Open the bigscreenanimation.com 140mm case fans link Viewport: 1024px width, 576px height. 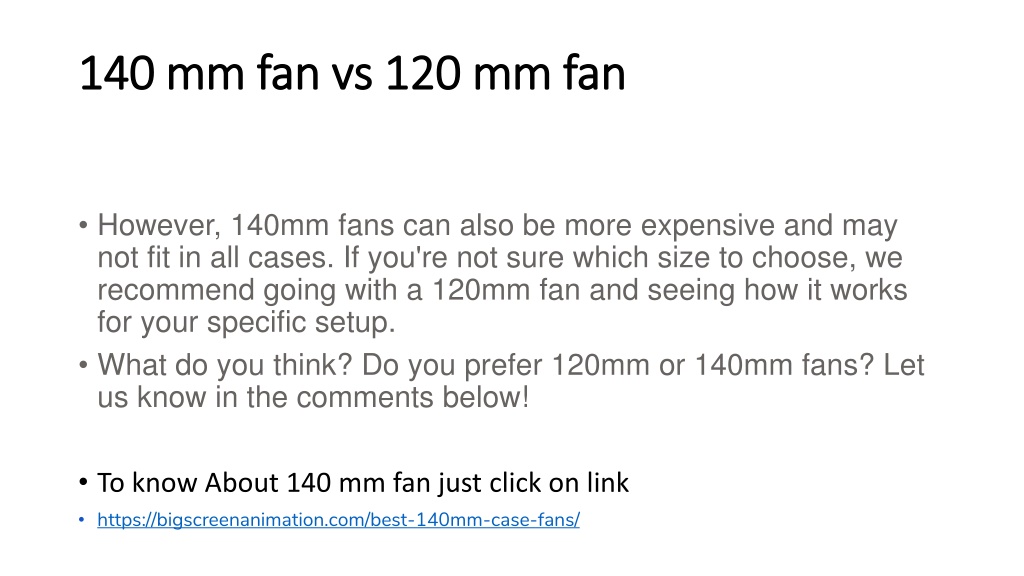[338, 520]
